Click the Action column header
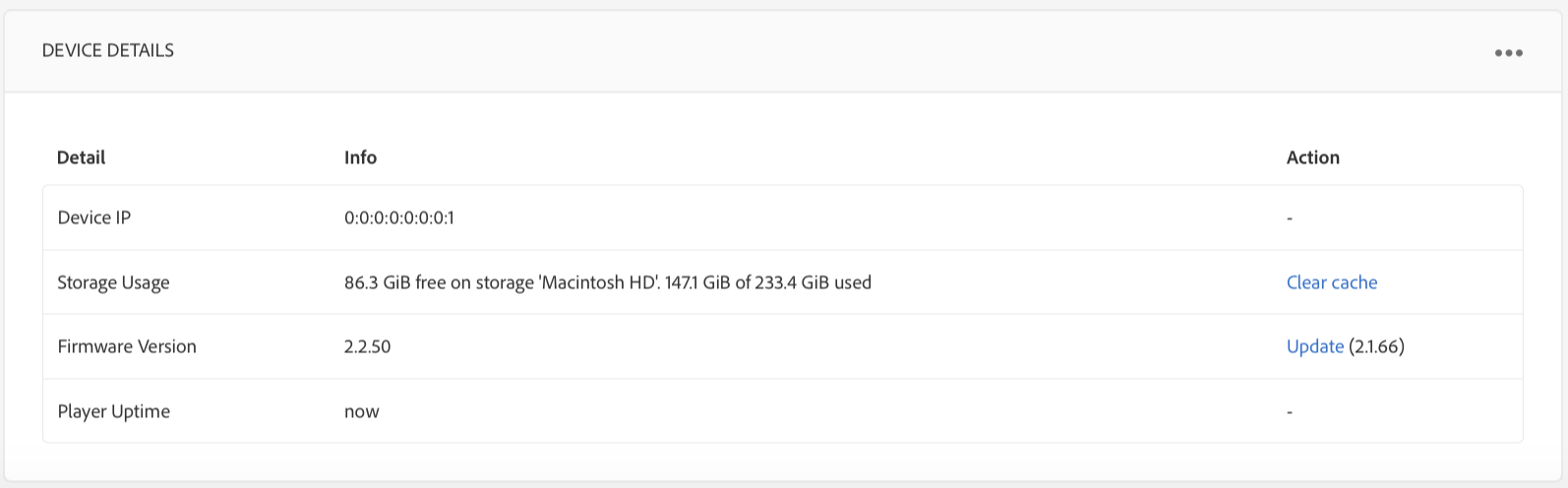 [1312, 157]
